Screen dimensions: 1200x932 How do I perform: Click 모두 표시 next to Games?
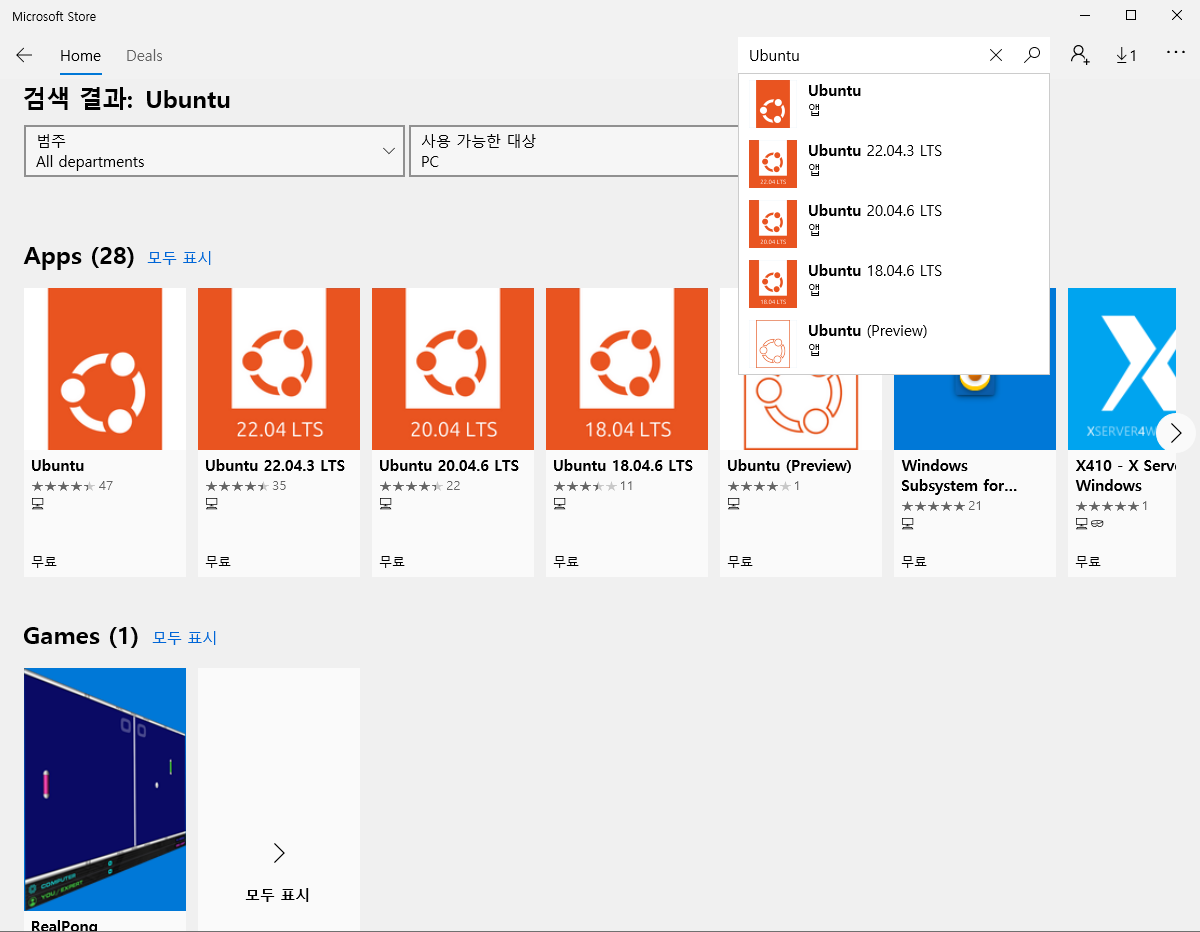click(x=184, y=638)
